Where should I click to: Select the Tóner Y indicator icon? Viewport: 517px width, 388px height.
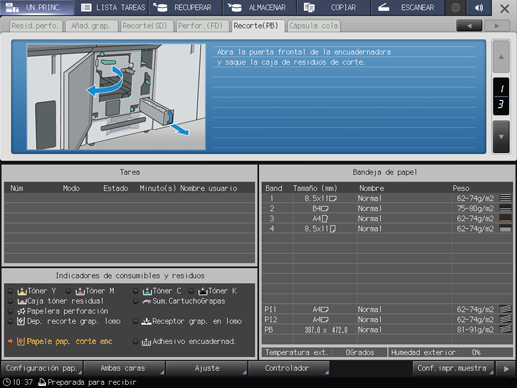22,291
